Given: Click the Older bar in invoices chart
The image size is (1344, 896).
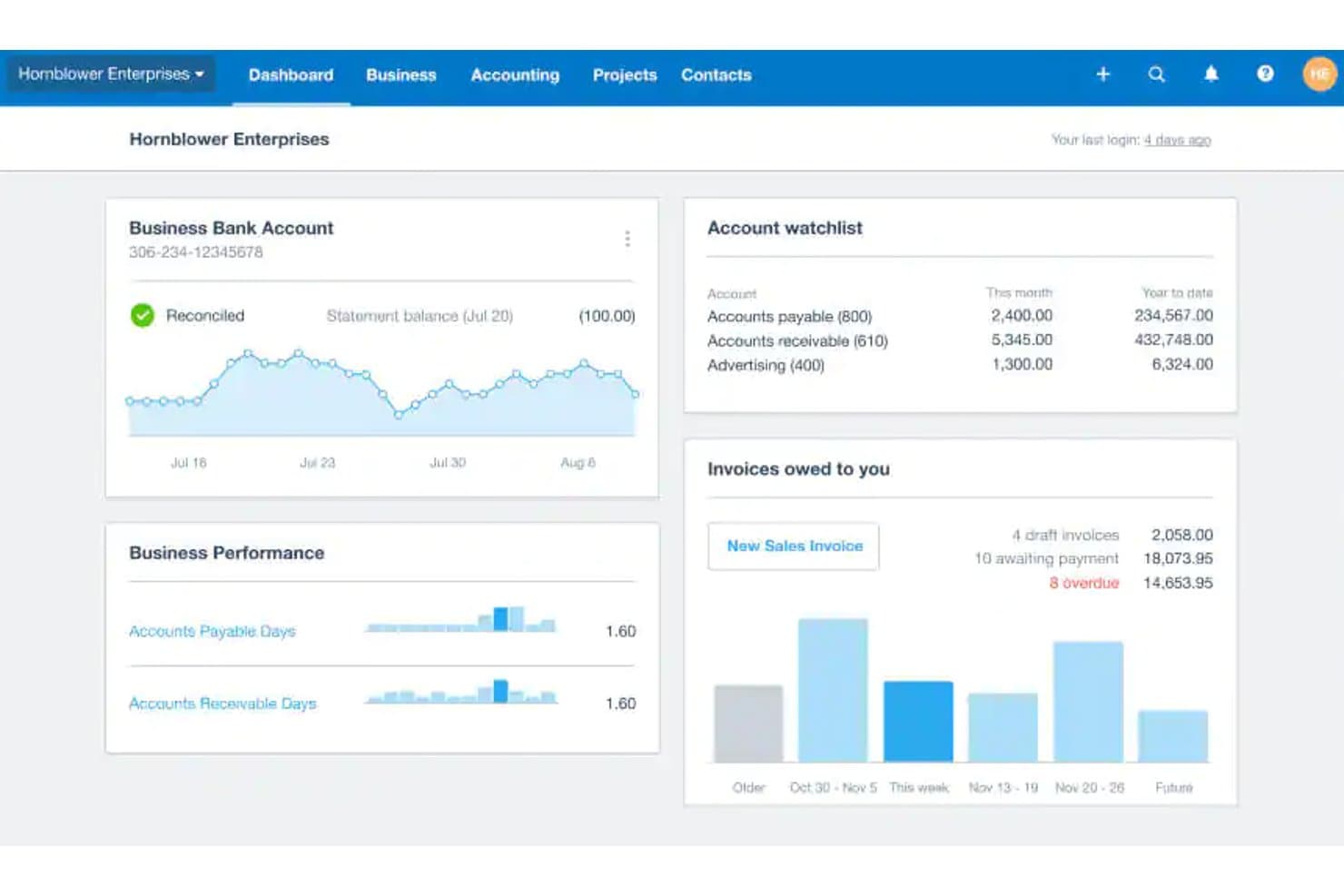Looking at the screenshot, I should point(748,724).
